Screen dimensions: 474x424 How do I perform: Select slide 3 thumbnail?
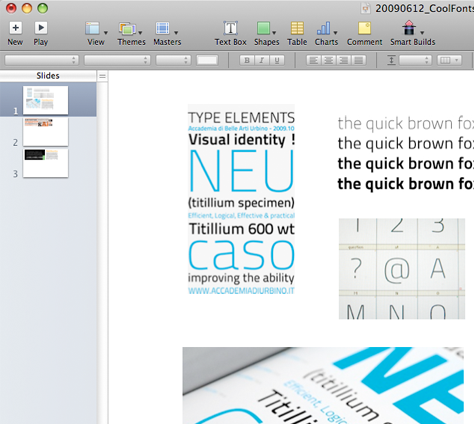pyautogui.click(x=45, y=163)
